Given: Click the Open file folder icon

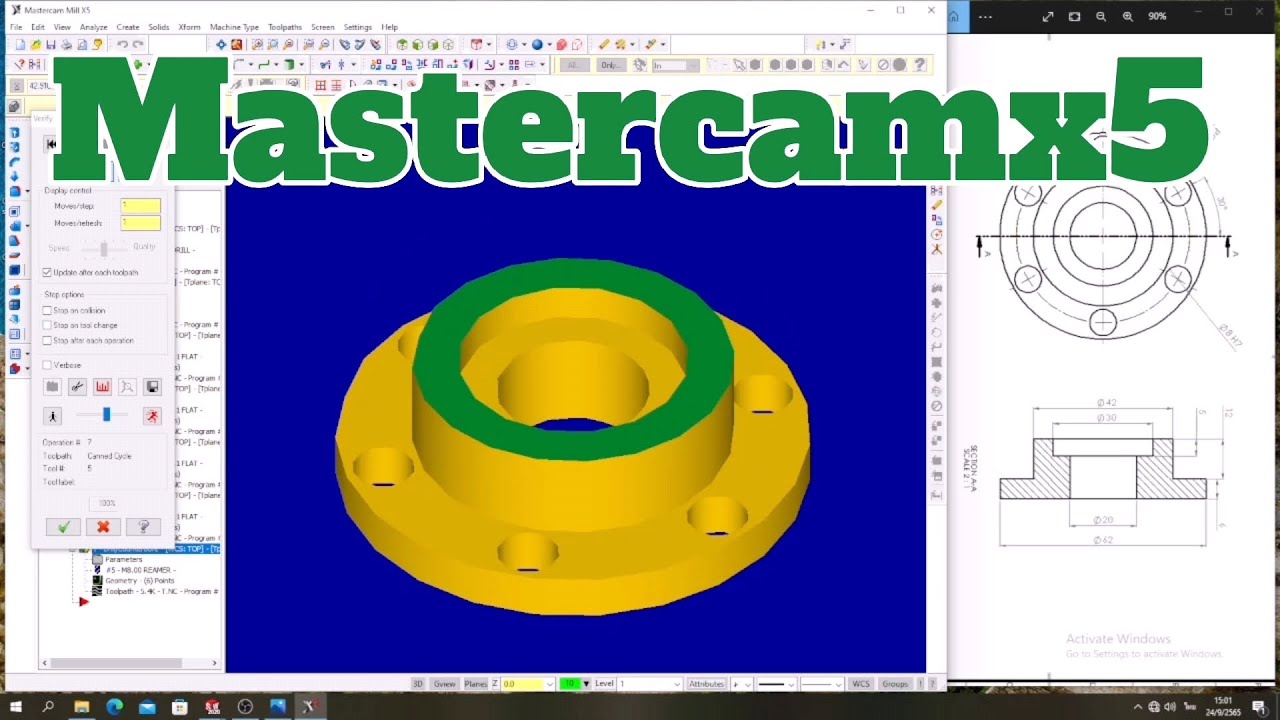Looking at the screenshot, I should (x=36, y=44).
